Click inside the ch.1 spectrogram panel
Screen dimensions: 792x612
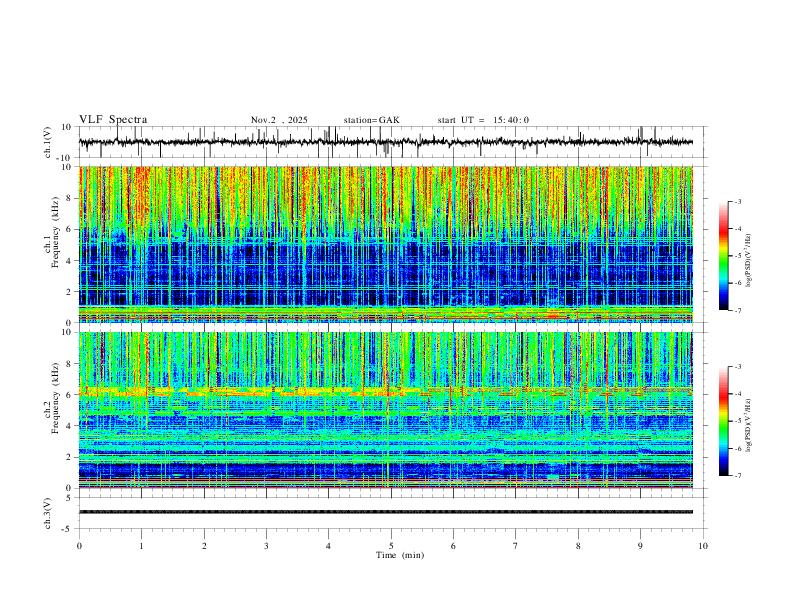pyautogui.click(x=386, y=244)
